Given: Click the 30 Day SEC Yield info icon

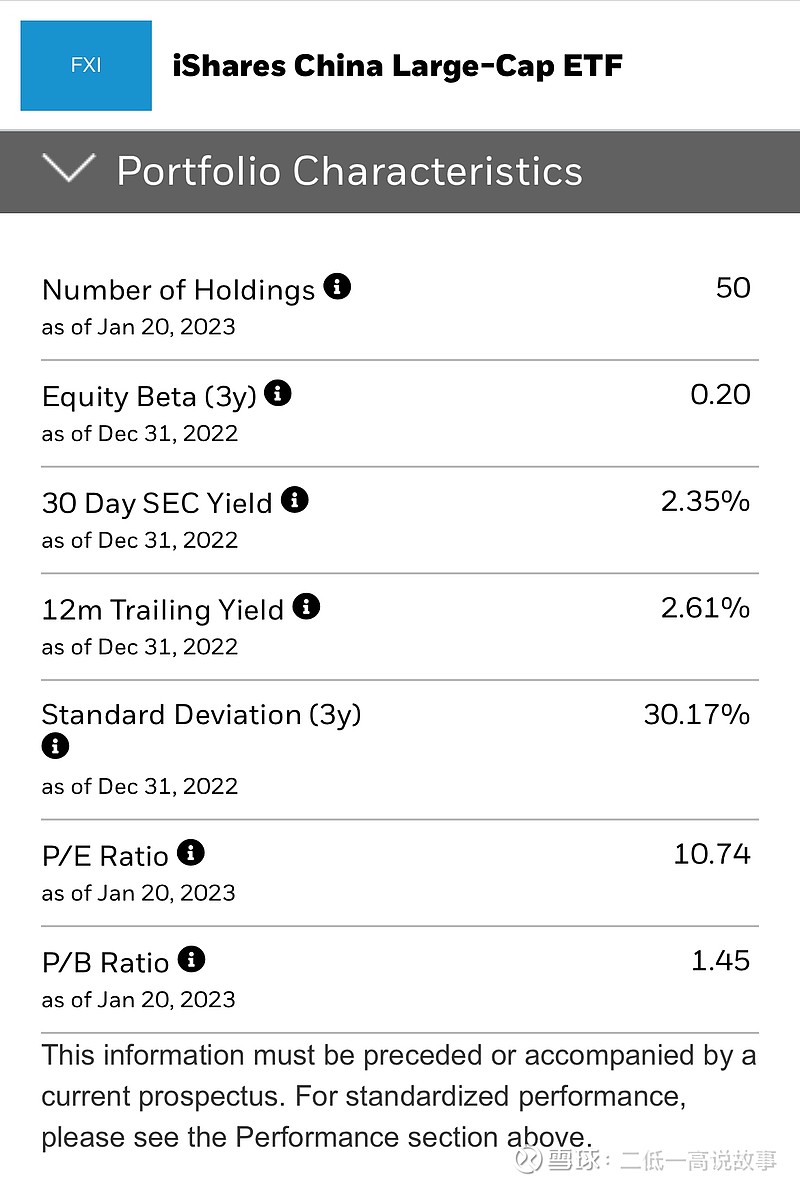Looking at the screenshot, I should 294,500.
